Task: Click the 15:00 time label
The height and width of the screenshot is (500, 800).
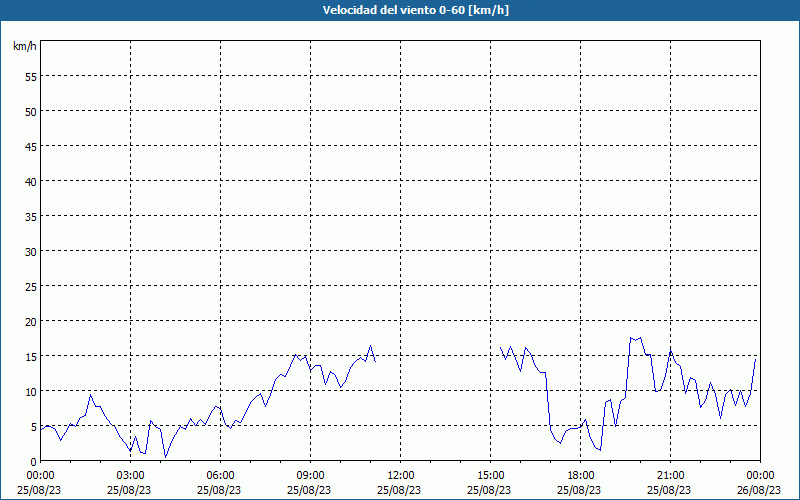Action: [x=490, y=476]
